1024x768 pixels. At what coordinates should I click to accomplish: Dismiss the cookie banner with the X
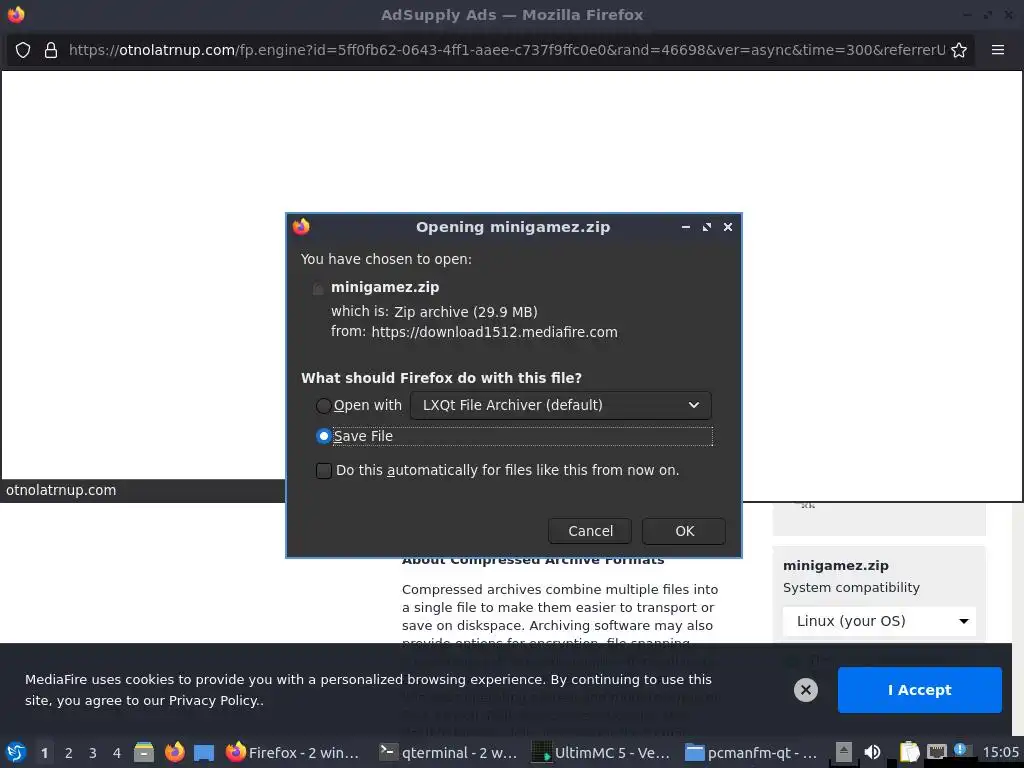pos(806,690)
